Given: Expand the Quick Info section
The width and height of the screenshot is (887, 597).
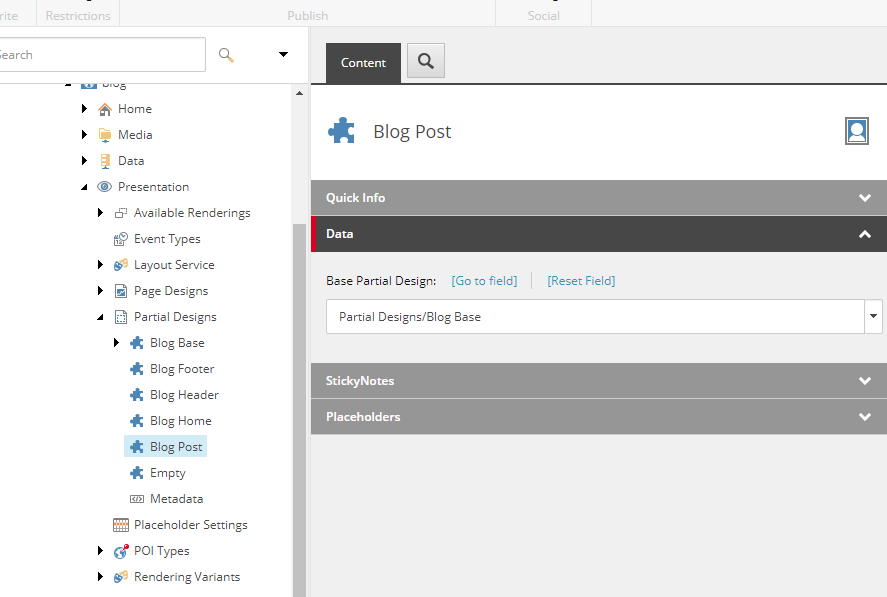Looking at the screenshot, I should point(599,198).
